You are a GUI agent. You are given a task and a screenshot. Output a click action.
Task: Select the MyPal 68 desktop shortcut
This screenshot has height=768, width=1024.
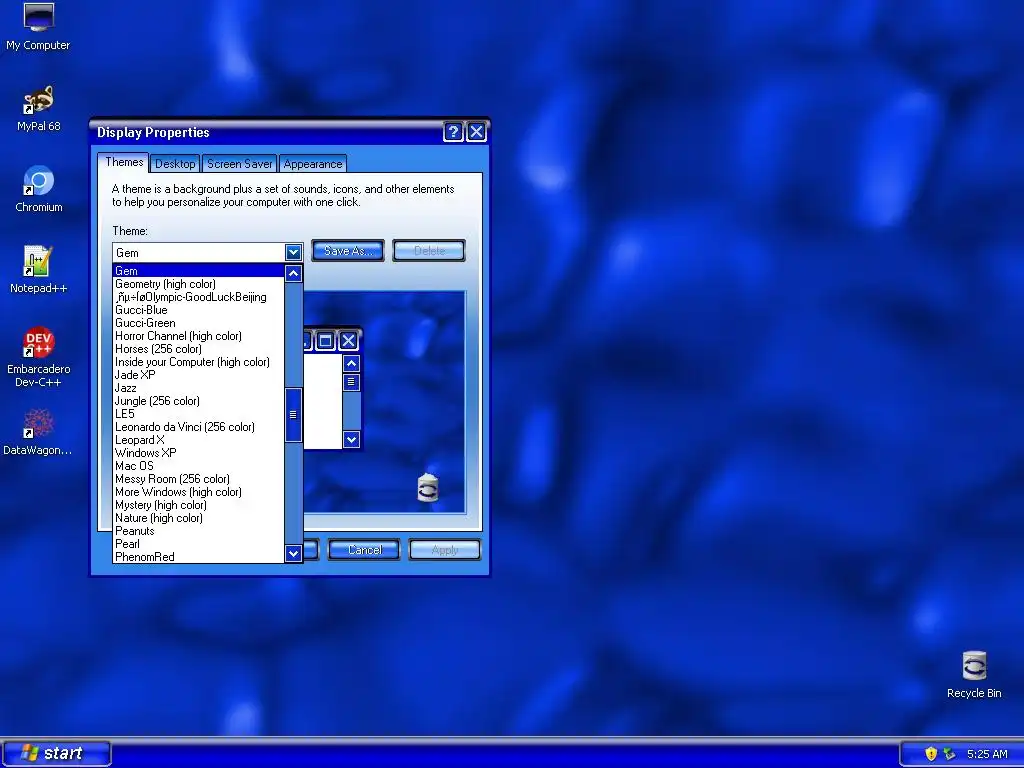38,108
